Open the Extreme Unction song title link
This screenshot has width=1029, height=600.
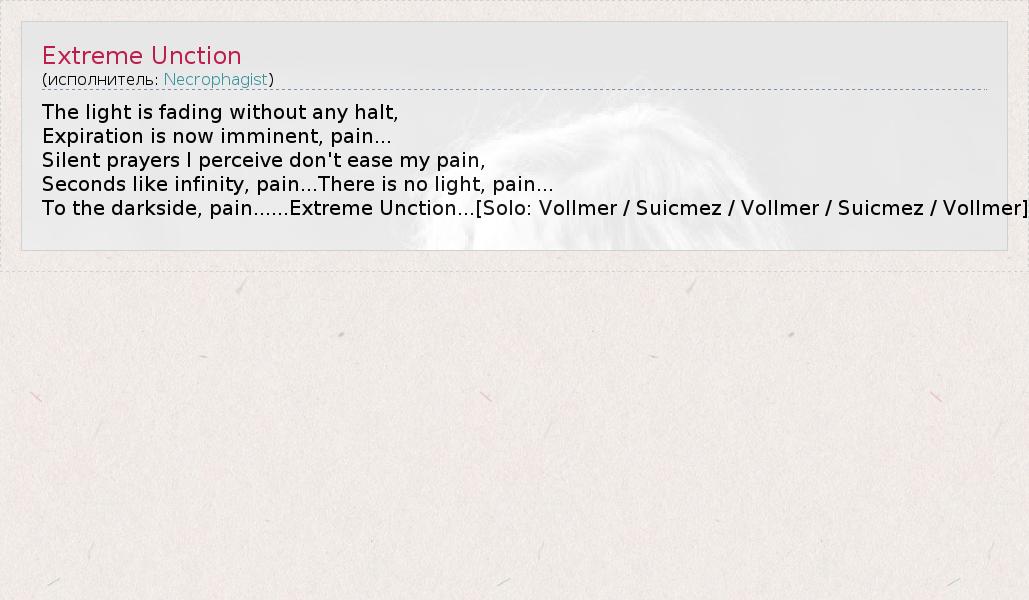tap(142, 56)
